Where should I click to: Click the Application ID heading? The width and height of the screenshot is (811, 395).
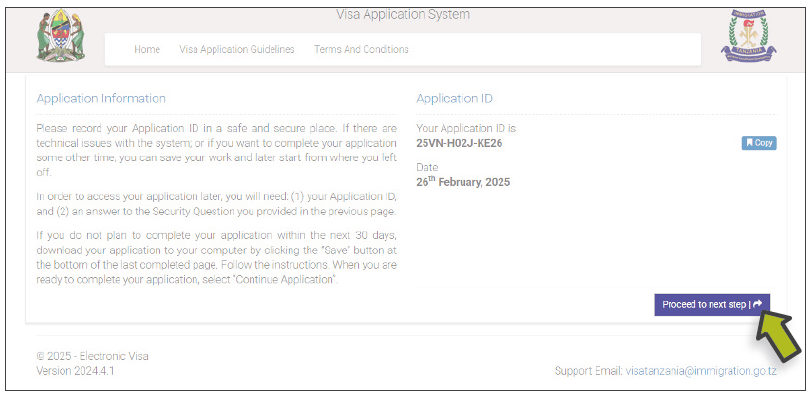coord(454,98)
